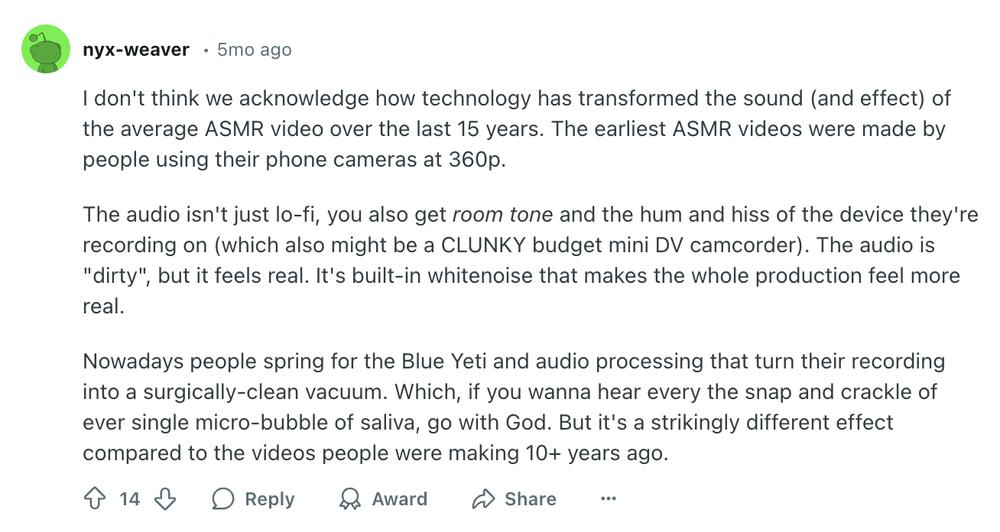Click the Share arrow icon
This screenshot has height=532, width=1000.
pos(483,499)
